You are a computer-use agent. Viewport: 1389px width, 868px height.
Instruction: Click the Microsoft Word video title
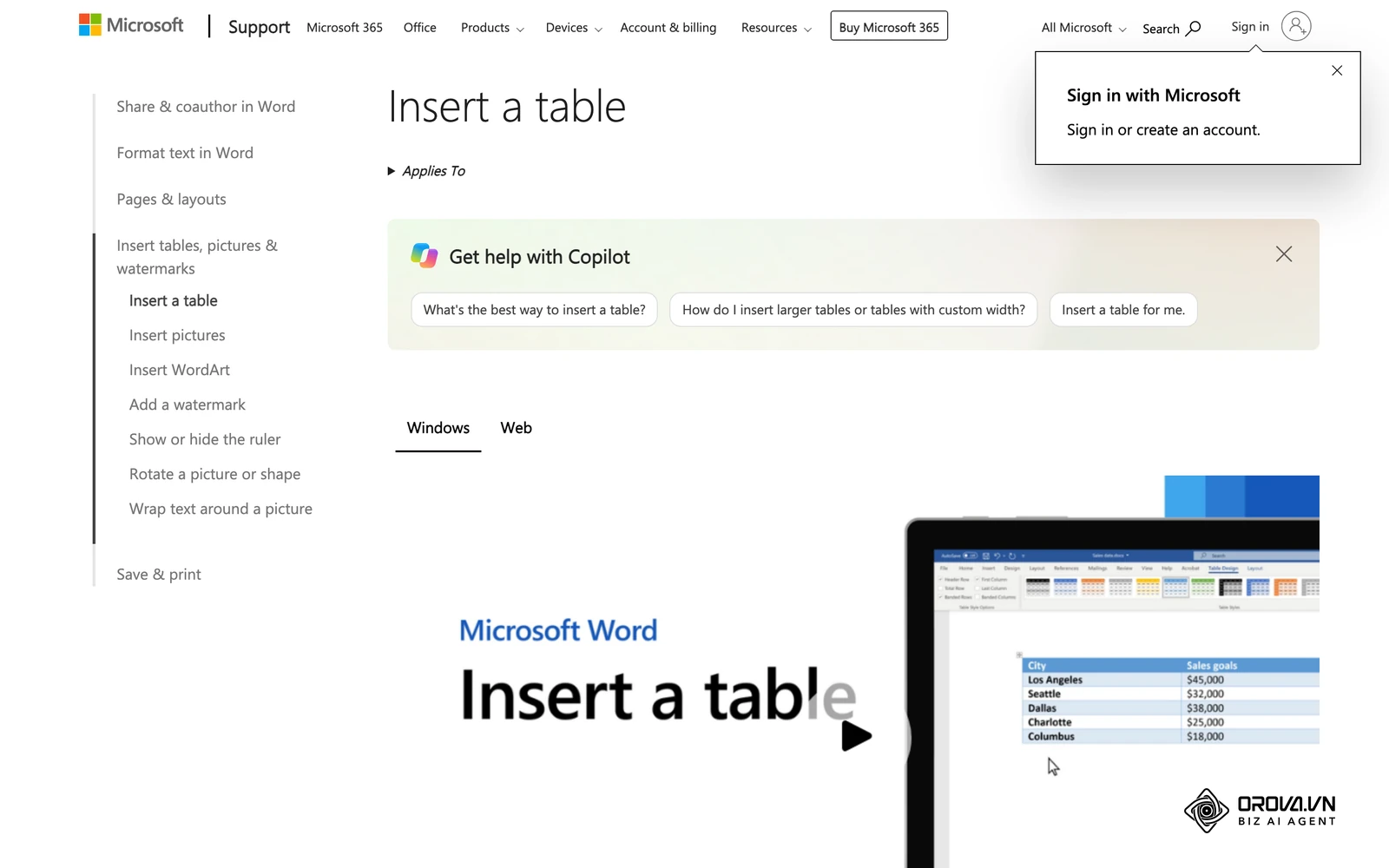[x=558, y=630]
